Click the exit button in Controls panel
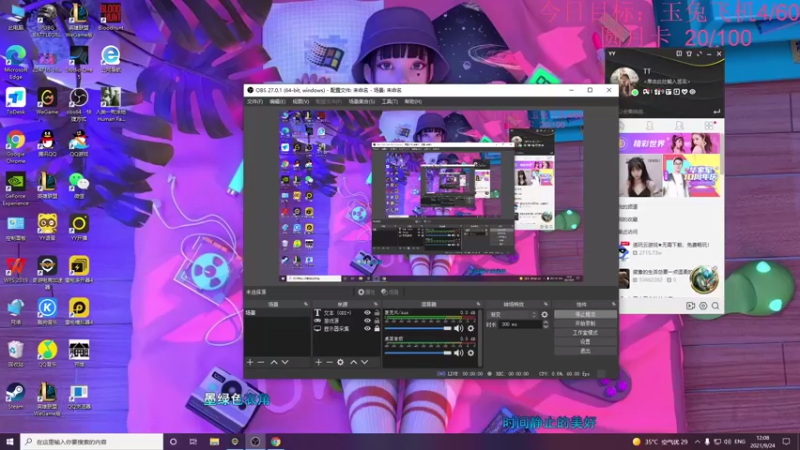Image resolution: width=800 pixels, height=450 pixels. coord(585,351)
